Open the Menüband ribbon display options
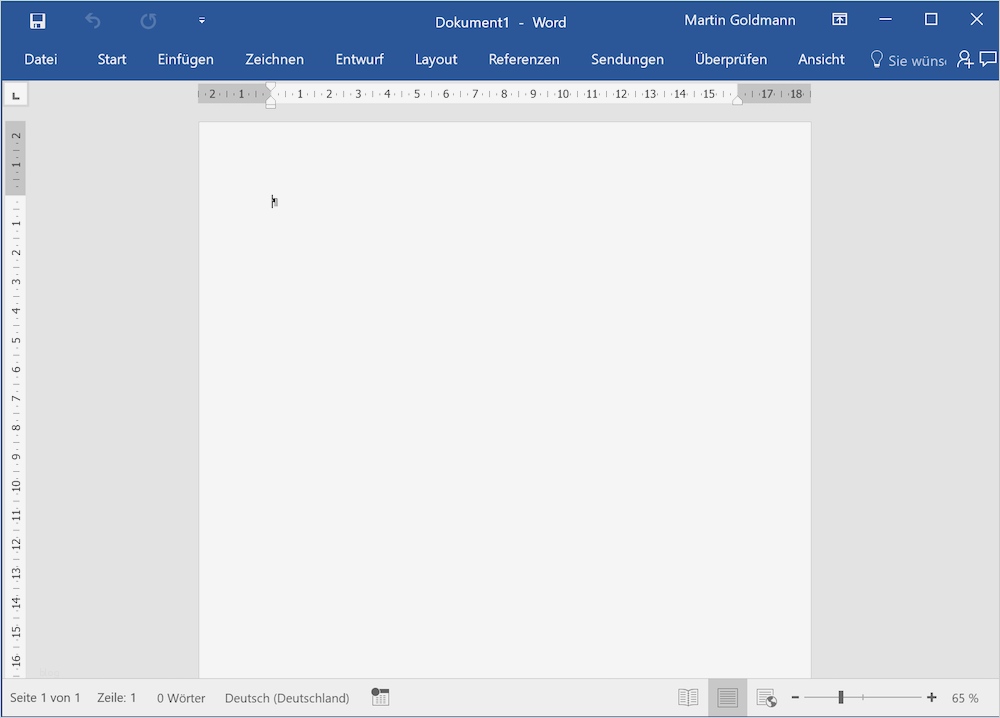1000x718 pixels. click(x=839, y=18)
